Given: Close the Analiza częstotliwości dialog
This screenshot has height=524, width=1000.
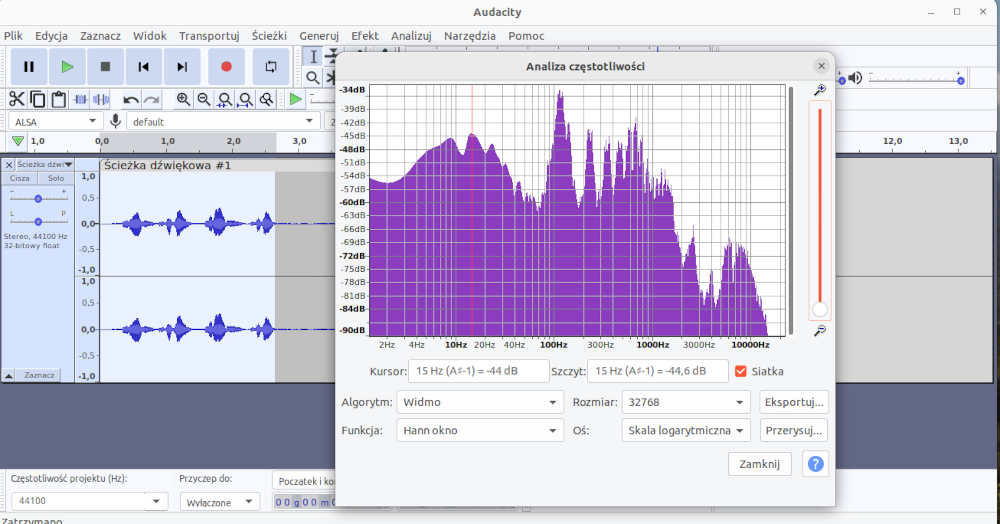Looking at the screenshot, I should click(x=821, y=66).
